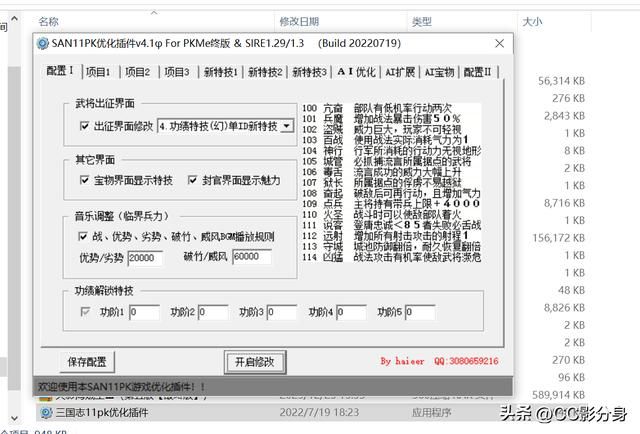Switch to the 配置 I tab

tap(60, 71)
